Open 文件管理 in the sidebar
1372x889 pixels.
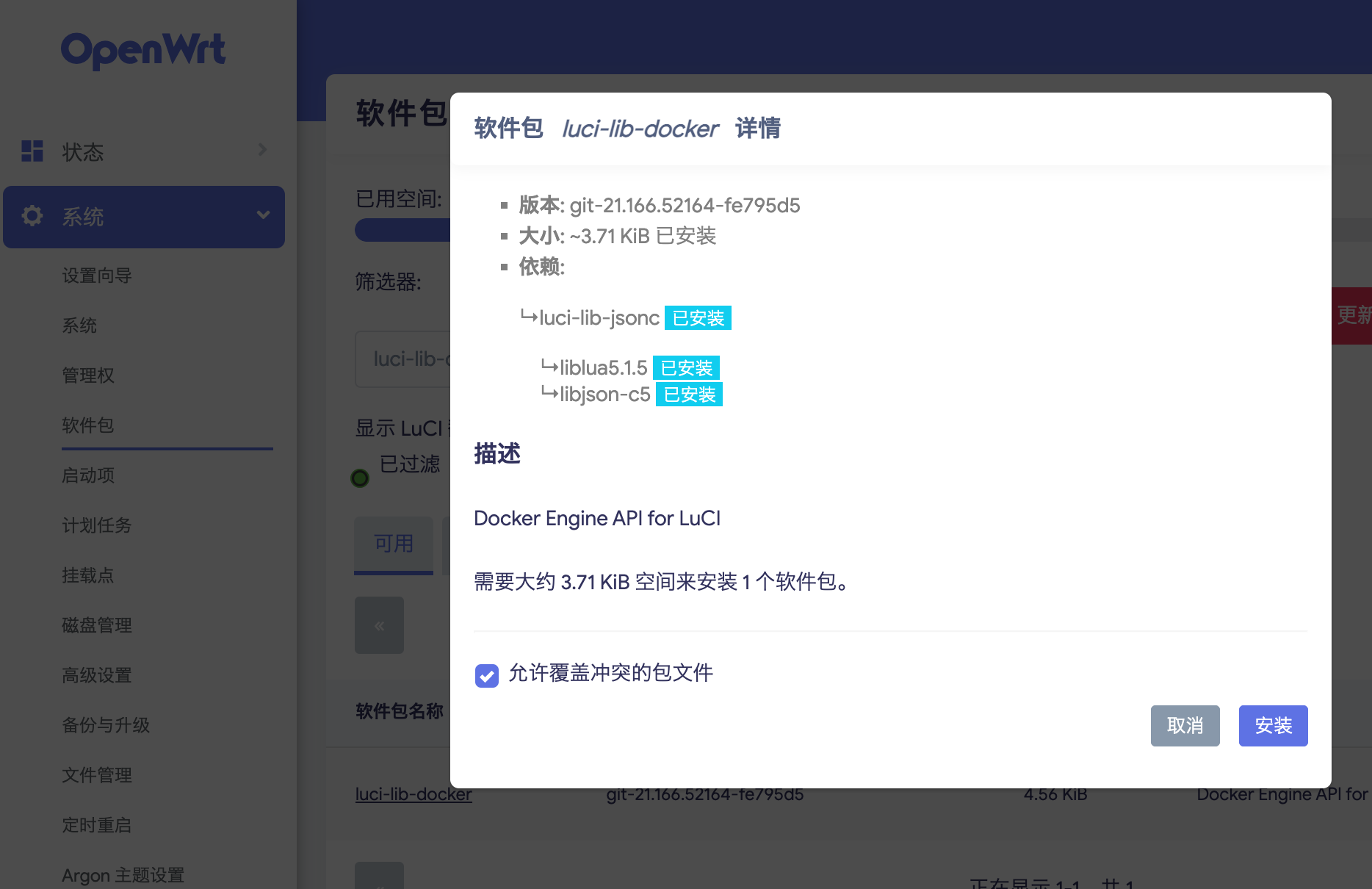coord(97,775)
